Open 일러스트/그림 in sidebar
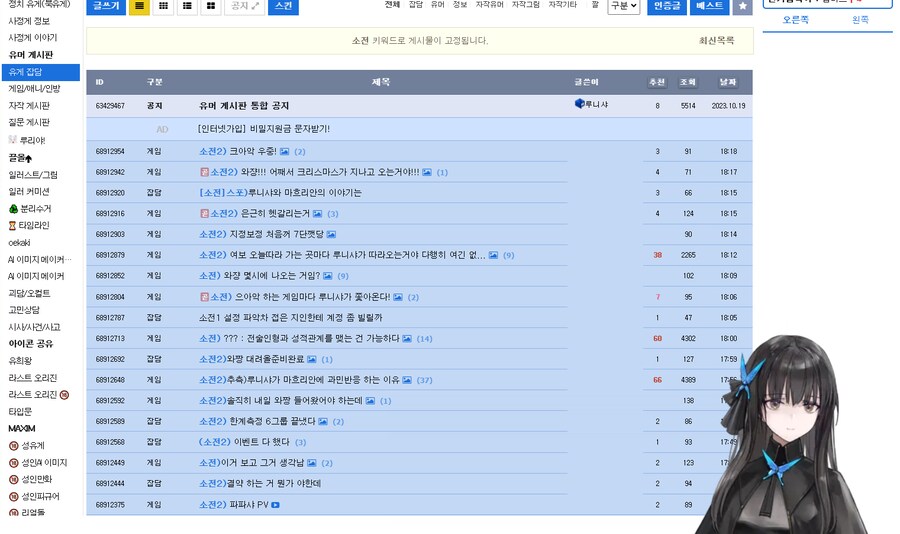 coord(33,175)
